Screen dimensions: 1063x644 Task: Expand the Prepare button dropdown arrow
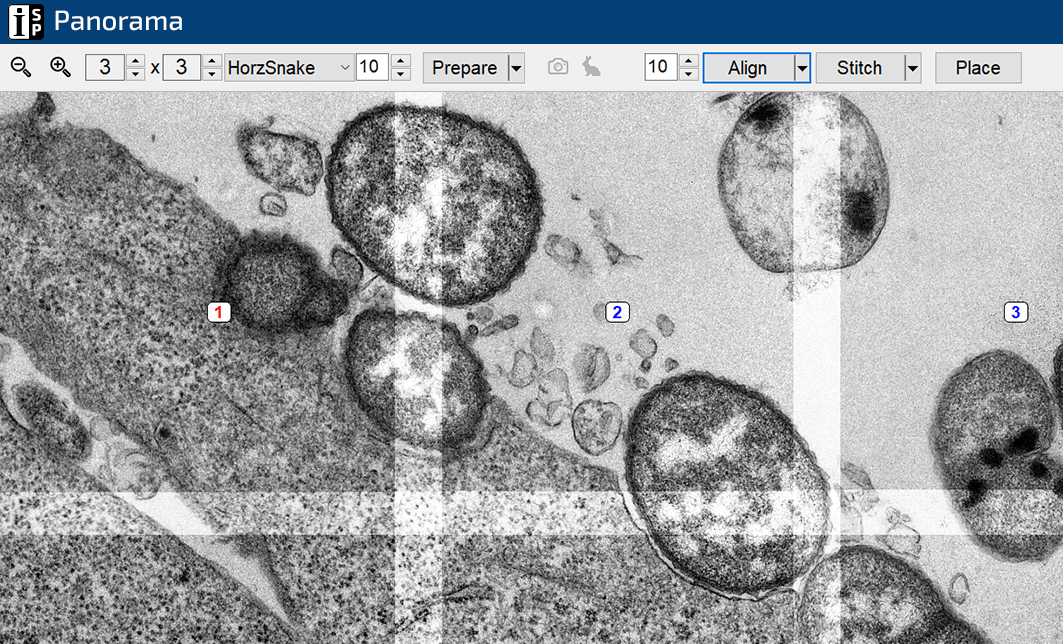[516, 68]
